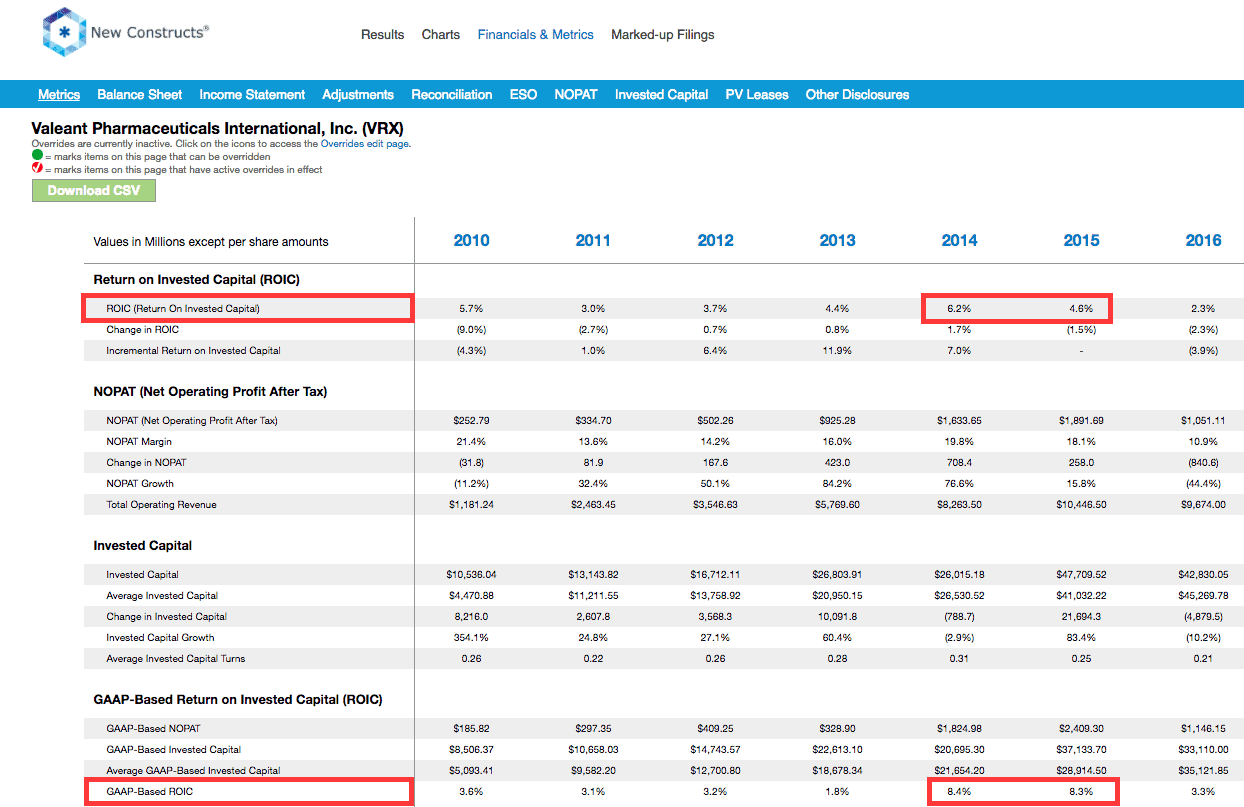Viewport: 1244px width, 807px height.
Task: Select the Average Invested Capital row label
Action: click(x=162, y=595)
